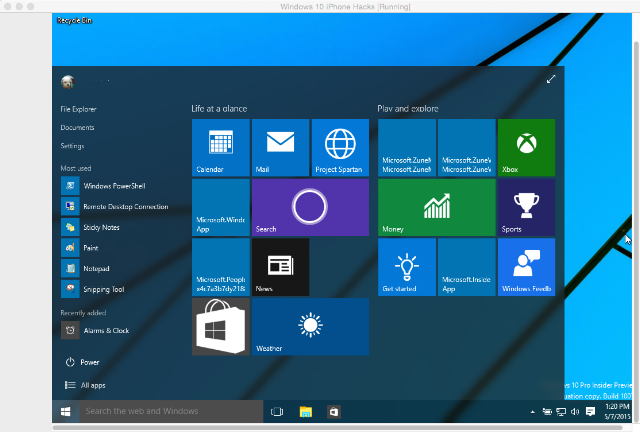Open the Calendar tile
The width and height of the screenshot is (640, 432).
click(x=220, y=147)
